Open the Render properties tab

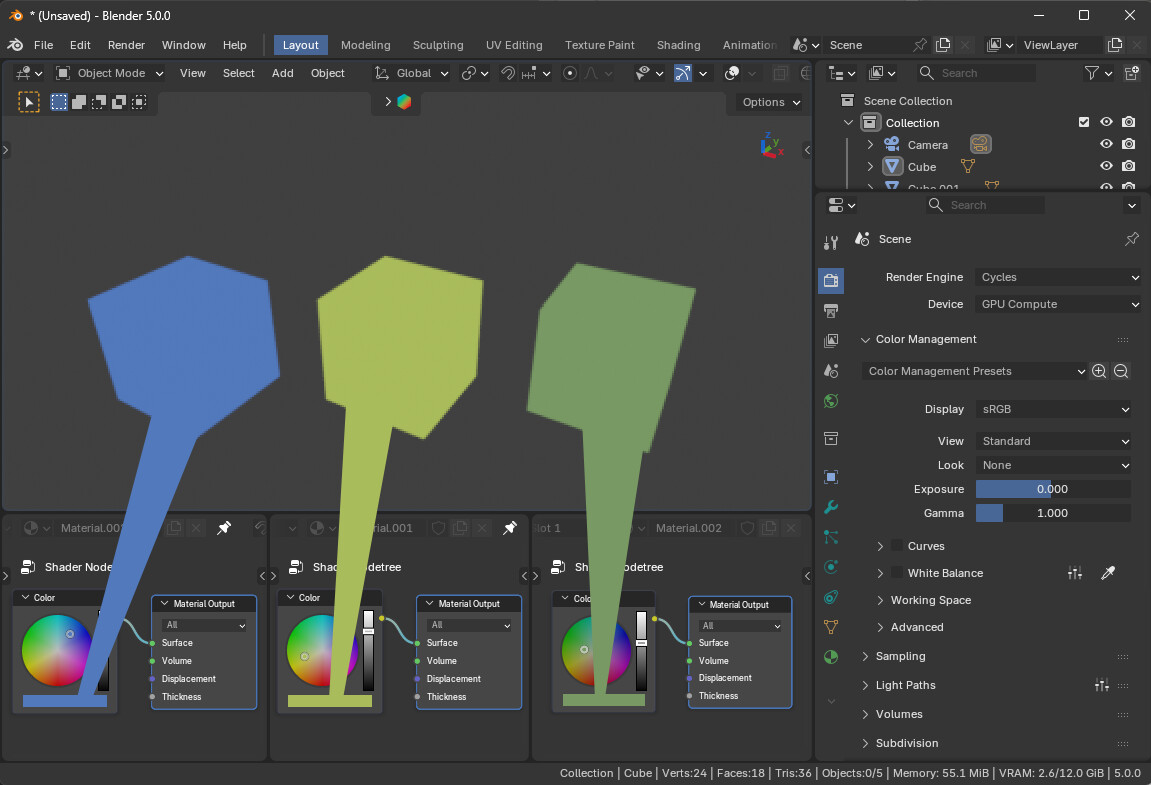[831, 281]
